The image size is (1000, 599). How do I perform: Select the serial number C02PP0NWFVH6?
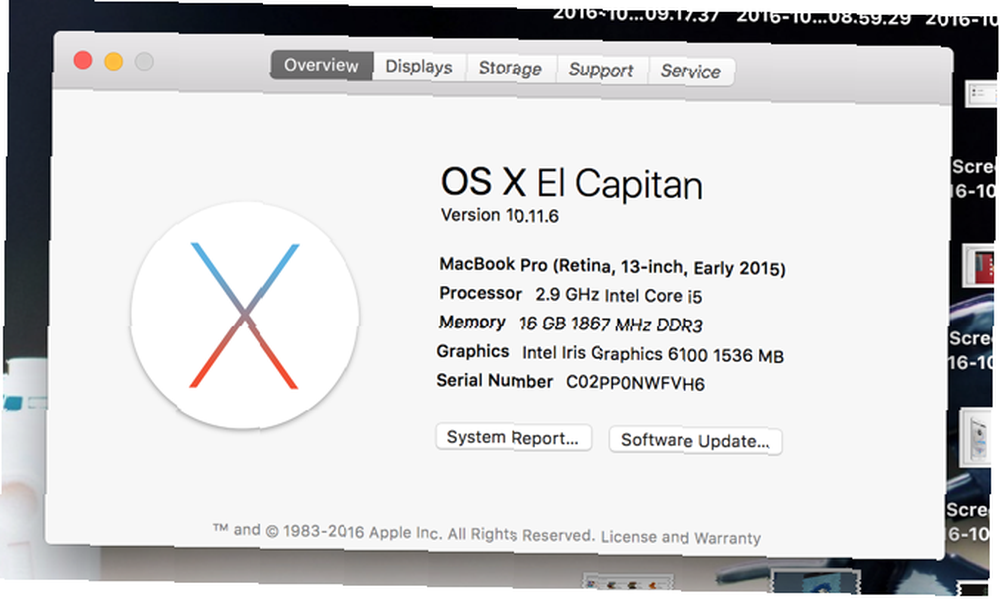pos(635,383)
